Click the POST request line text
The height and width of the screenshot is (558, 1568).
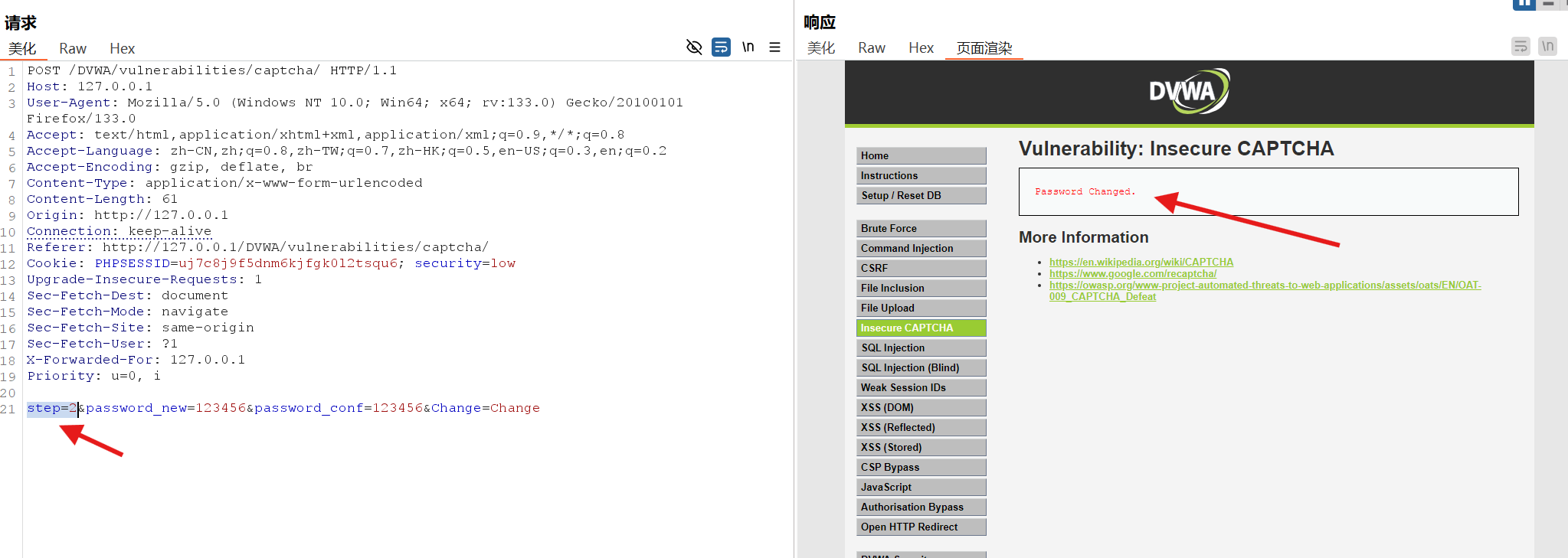(212, 70)
